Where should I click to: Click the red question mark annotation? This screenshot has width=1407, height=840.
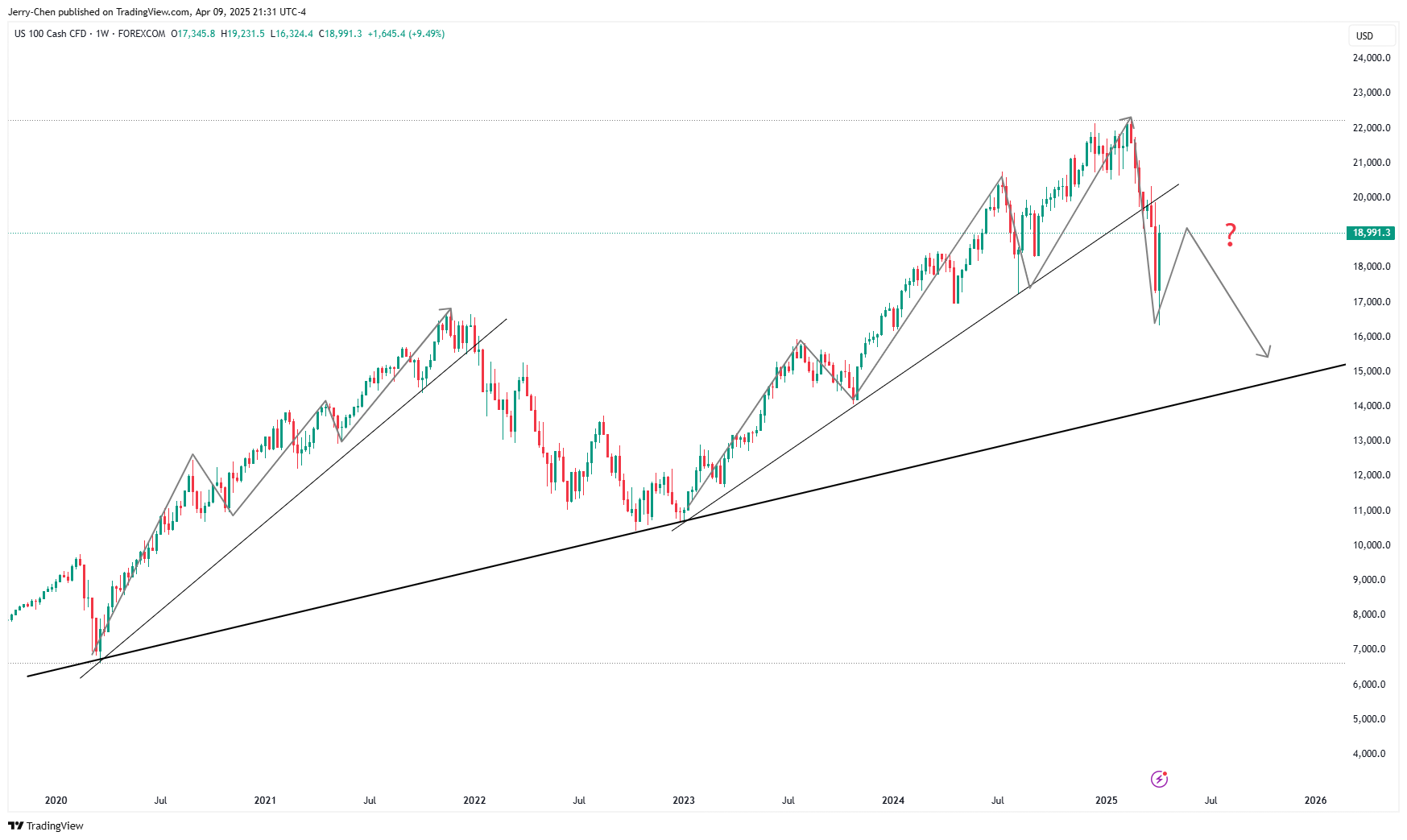[1230, 234]
